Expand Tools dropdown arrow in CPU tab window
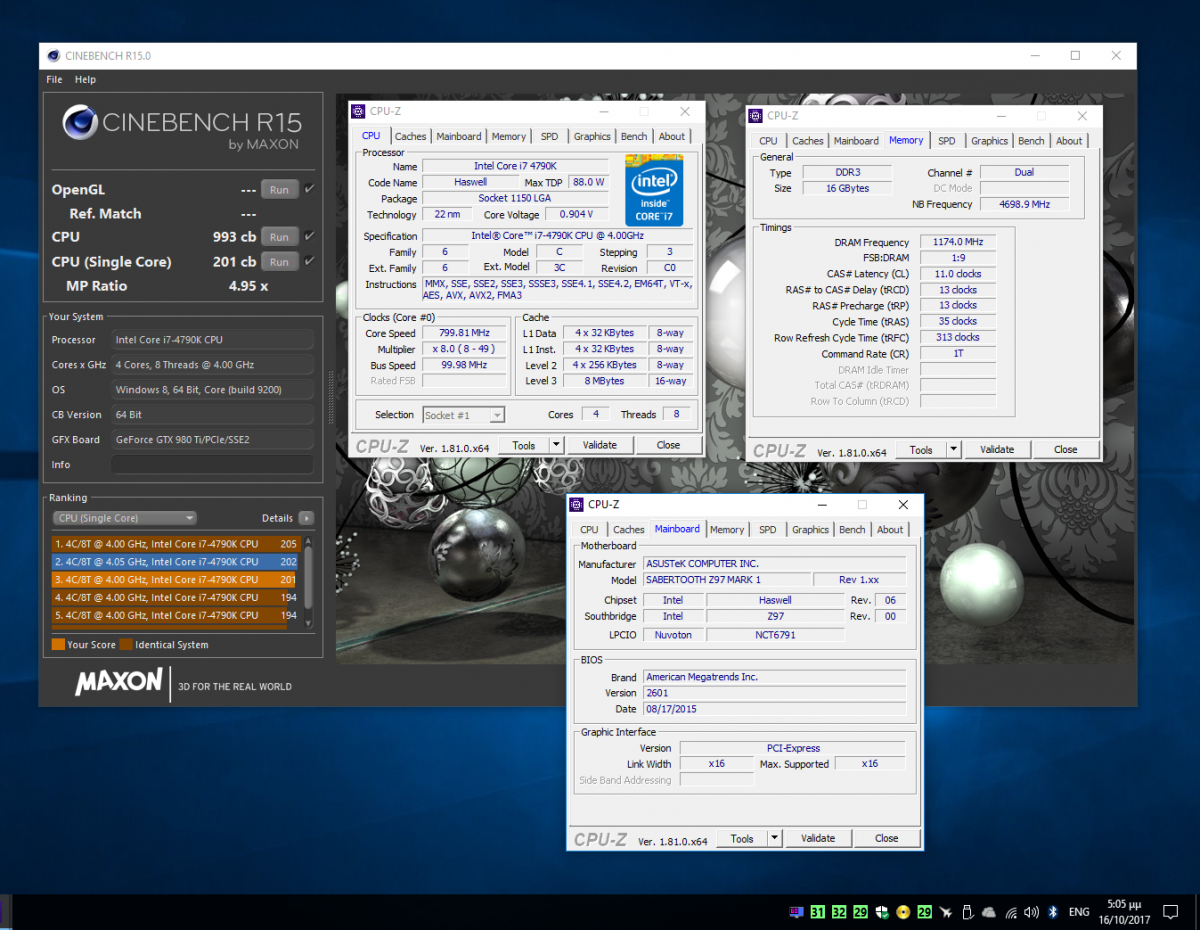 click(557, 445)
